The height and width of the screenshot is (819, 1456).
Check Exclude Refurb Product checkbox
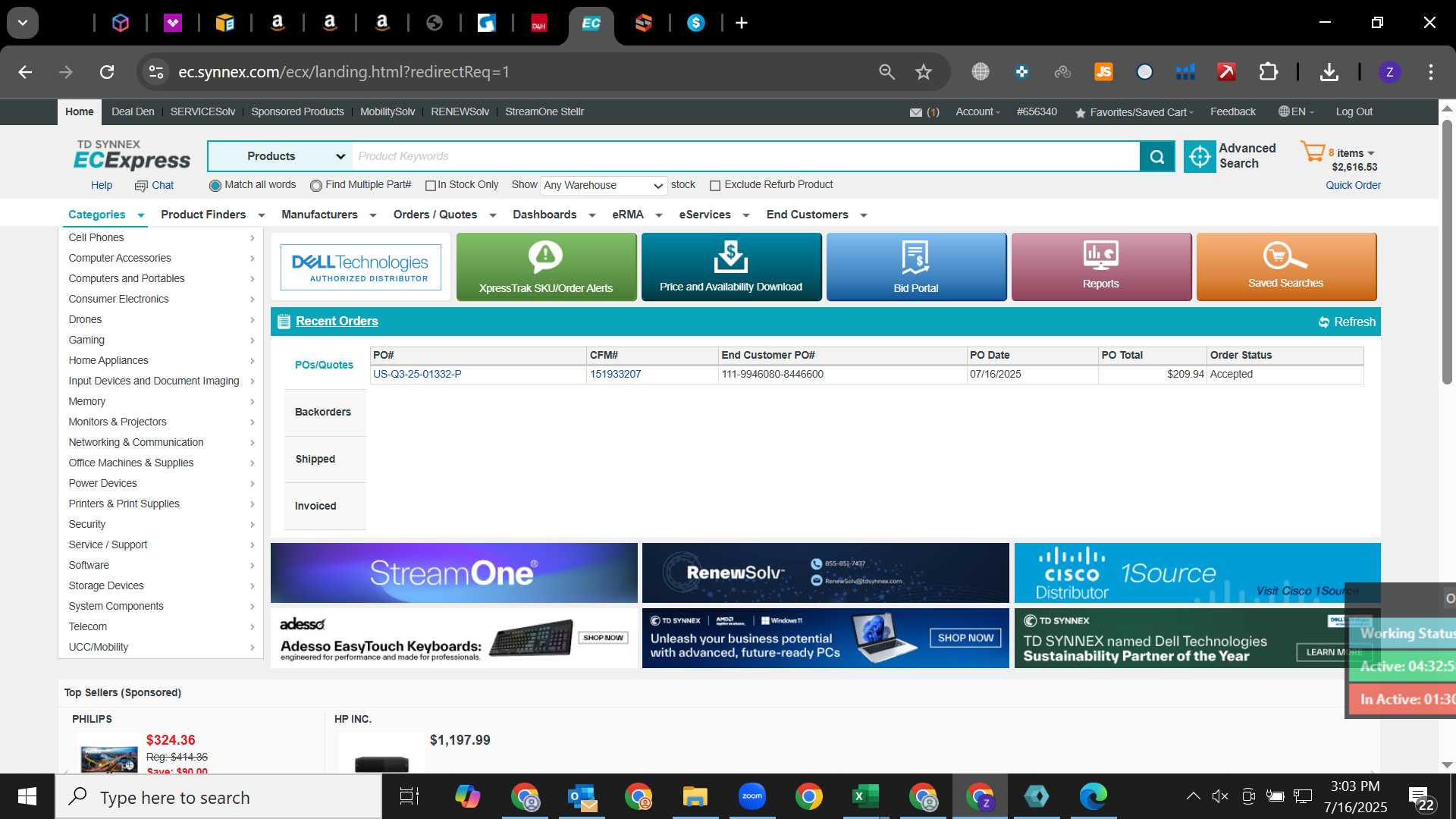pos(714,186)
